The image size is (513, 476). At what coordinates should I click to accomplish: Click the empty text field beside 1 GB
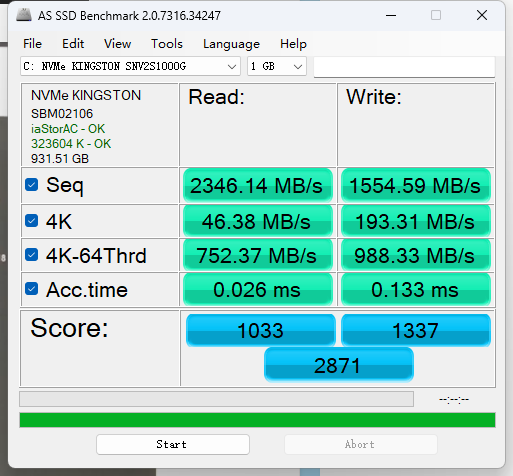tap(404, 67)
